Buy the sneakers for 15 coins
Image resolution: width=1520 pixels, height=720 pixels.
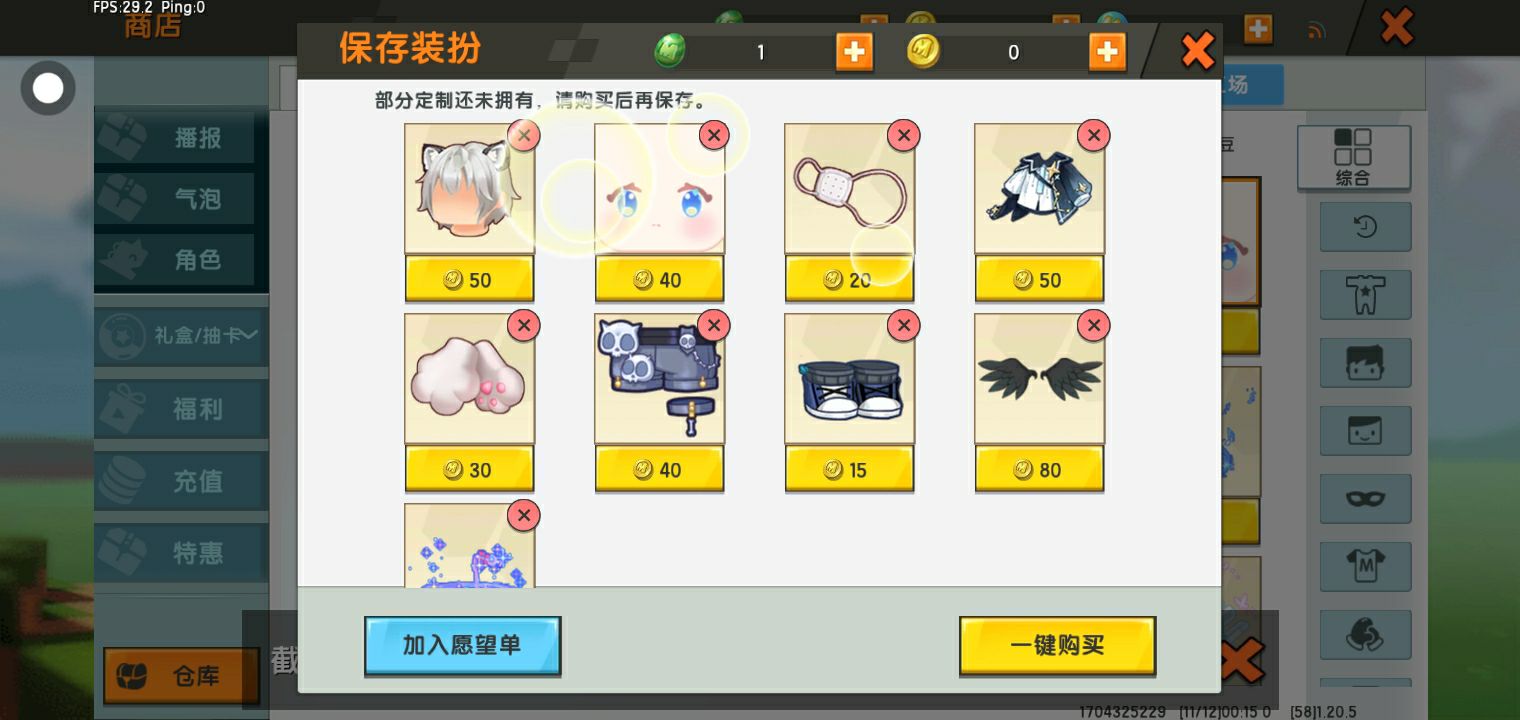pos(849,469)
